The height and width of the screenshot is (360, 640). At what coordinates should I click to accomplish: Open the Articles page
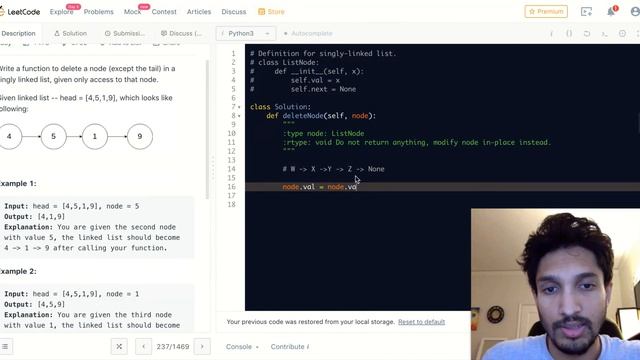[x=199, y=12]
